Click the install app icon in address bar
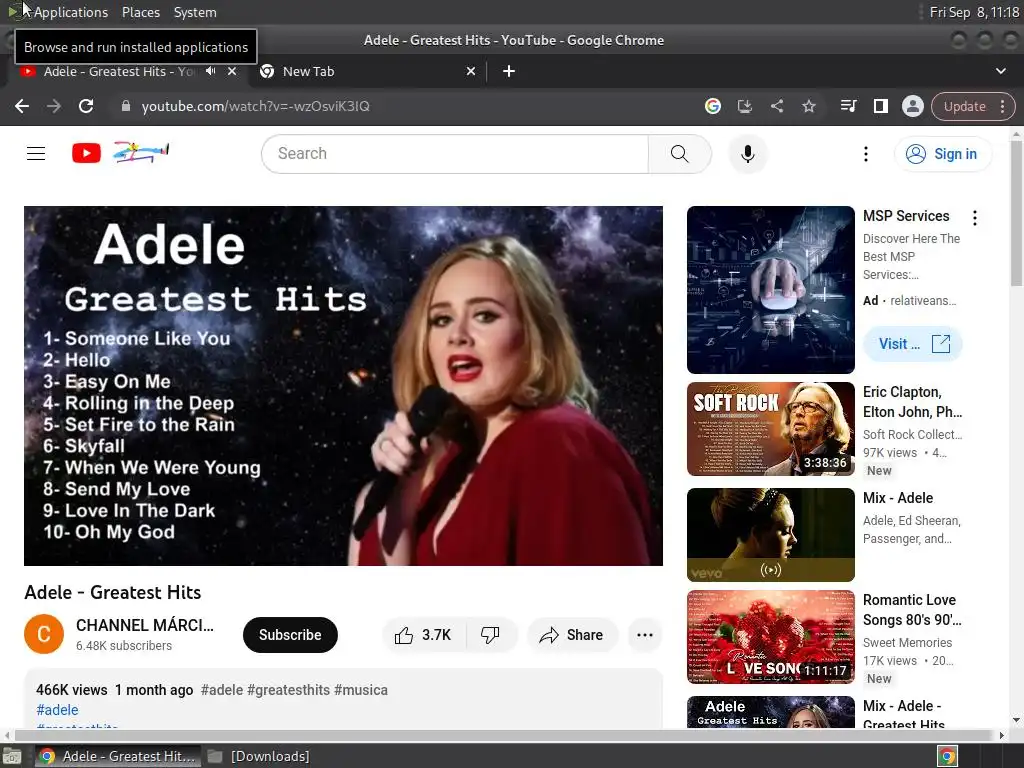 click(744, 106)
